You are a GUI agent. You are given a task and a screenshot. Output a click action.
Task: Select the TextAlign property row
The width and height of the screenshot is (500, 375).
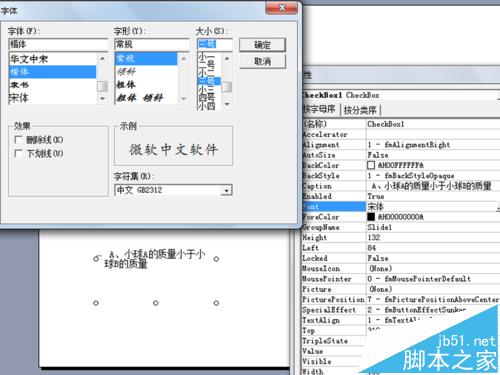[x=401, y=320]
